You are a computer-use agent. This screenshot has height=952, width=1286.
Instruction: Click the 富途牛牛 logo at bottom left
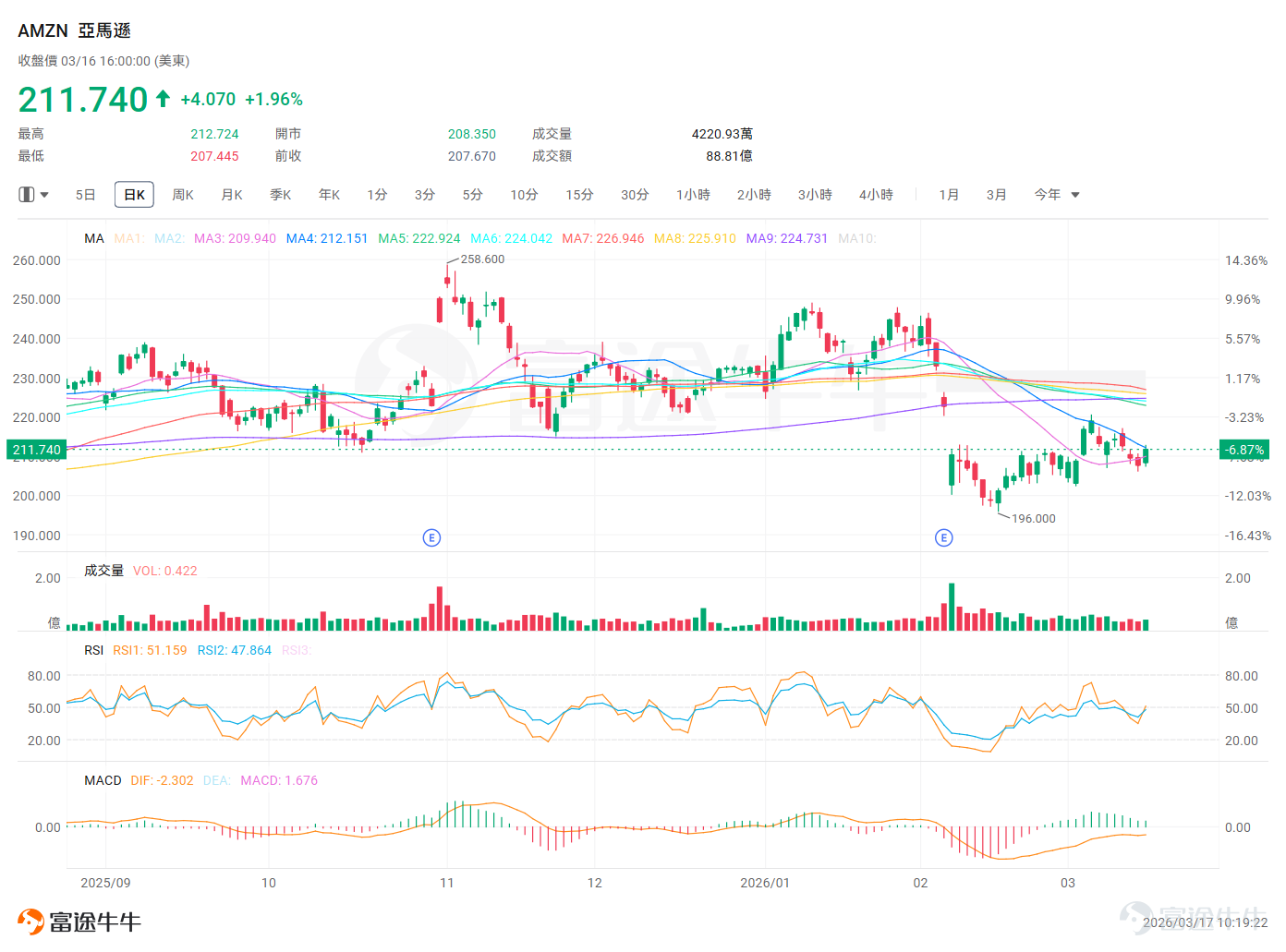[79, 922]
